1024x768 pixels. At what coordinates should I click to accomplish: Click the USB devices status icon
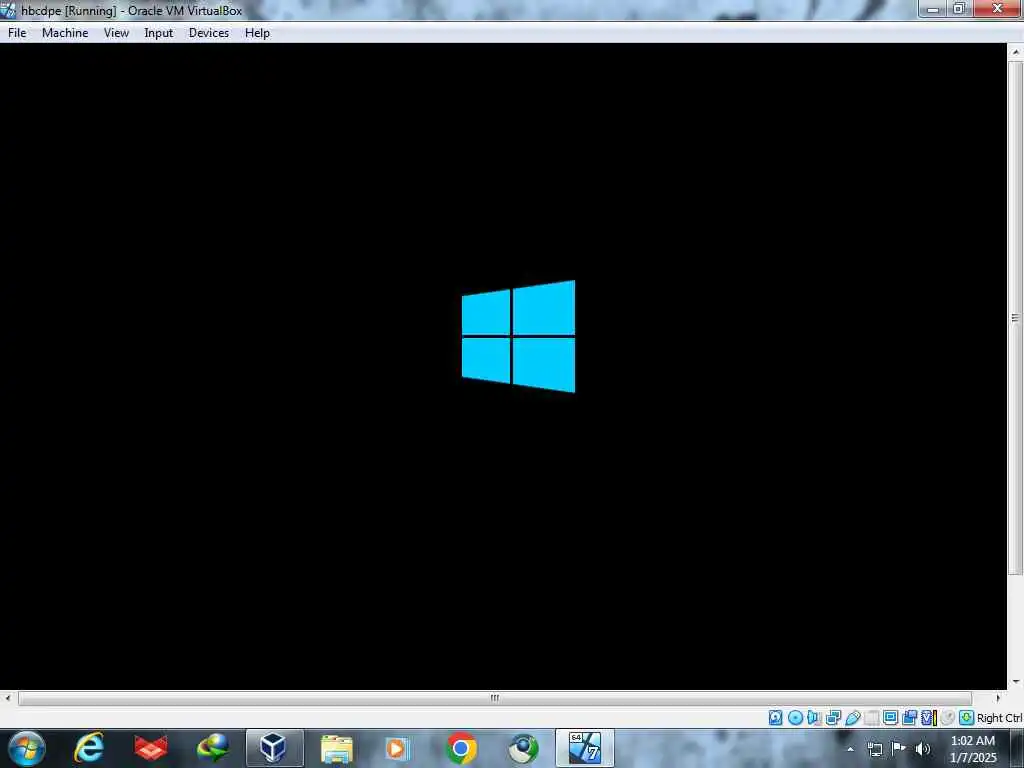(x=852, y=718)
